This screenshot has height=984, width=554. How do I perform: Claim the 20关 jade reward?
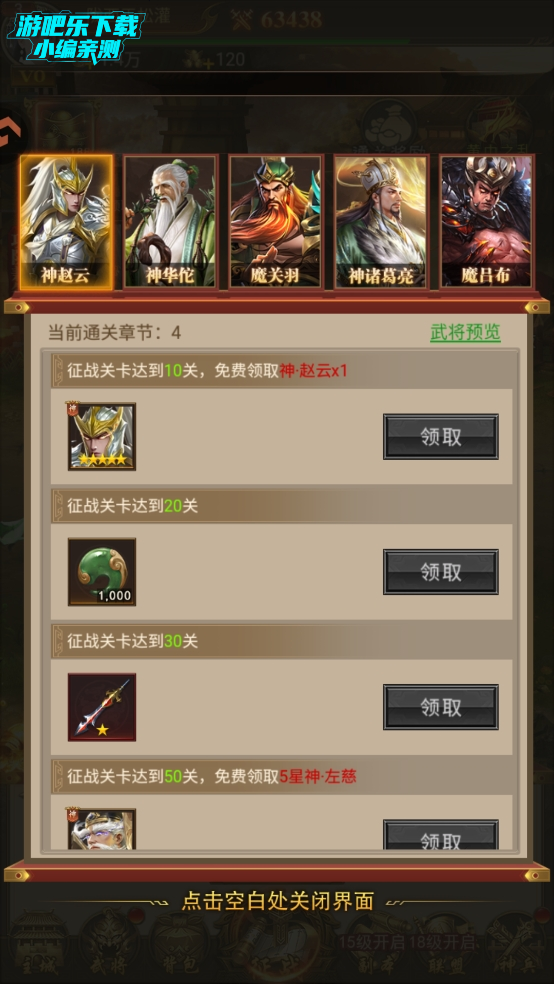440,572
